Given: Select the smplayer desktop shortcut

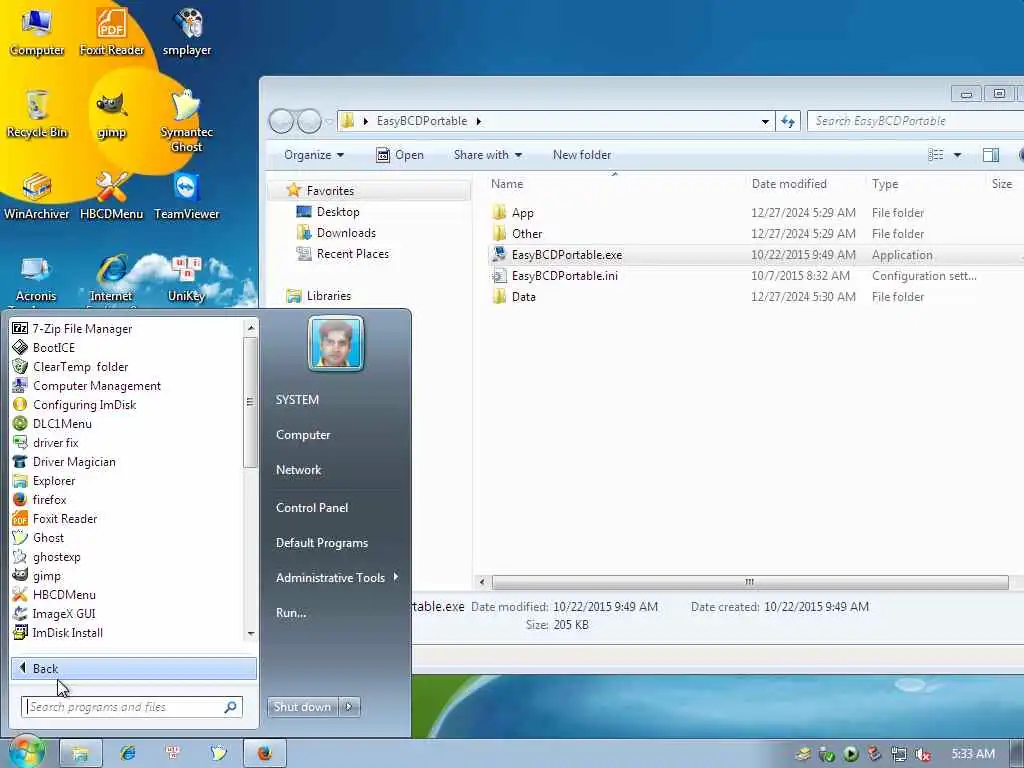Looking at the screenshot, I should tap(187, 31).
